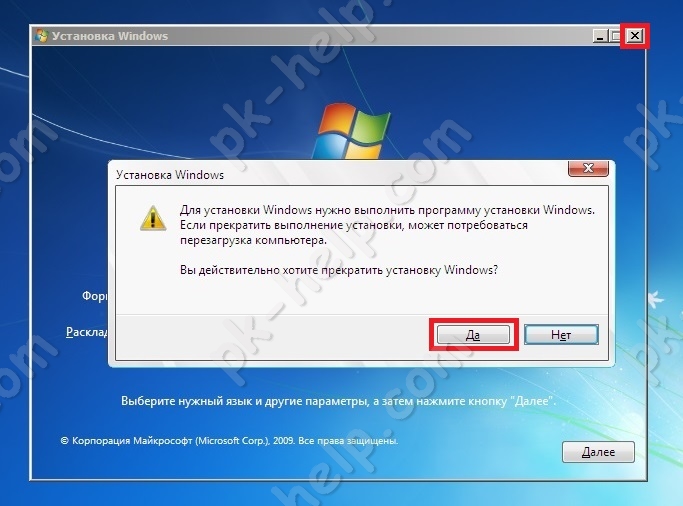Image resolution: width=683 pixels, height=506 pixels.
Task: Close the warning dialog with its red X
Action: (x=588, y=168)
